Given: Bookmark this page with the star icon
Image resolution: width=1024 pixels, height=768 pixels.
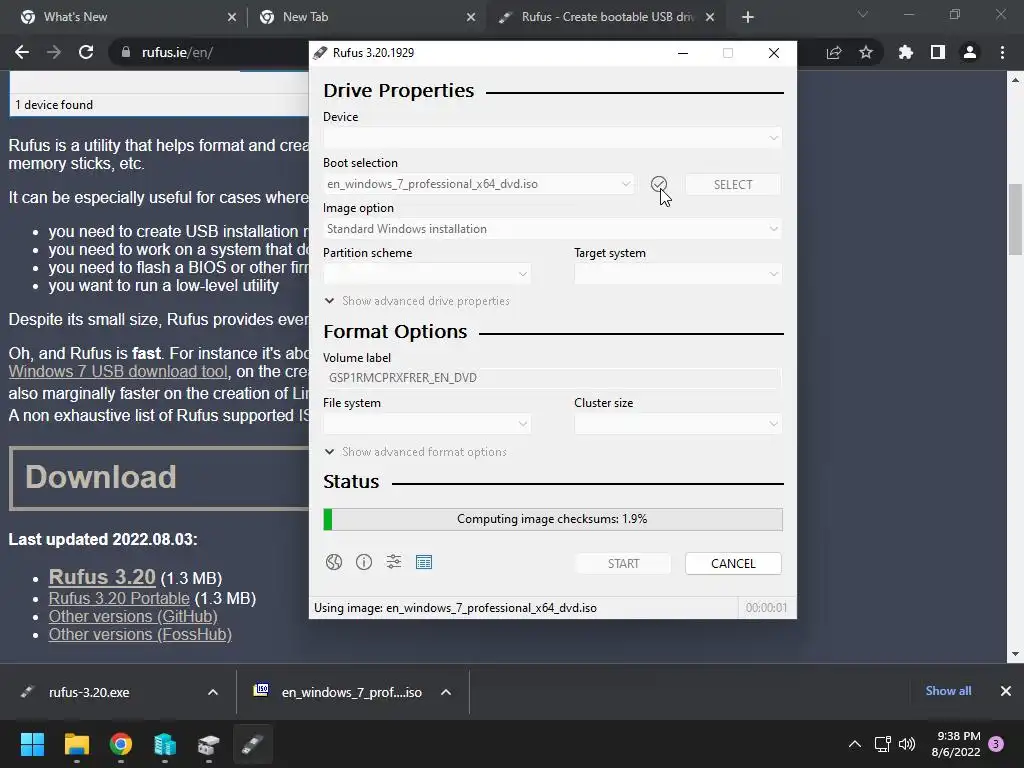Looking at the screenshot, I should [866, 52].
